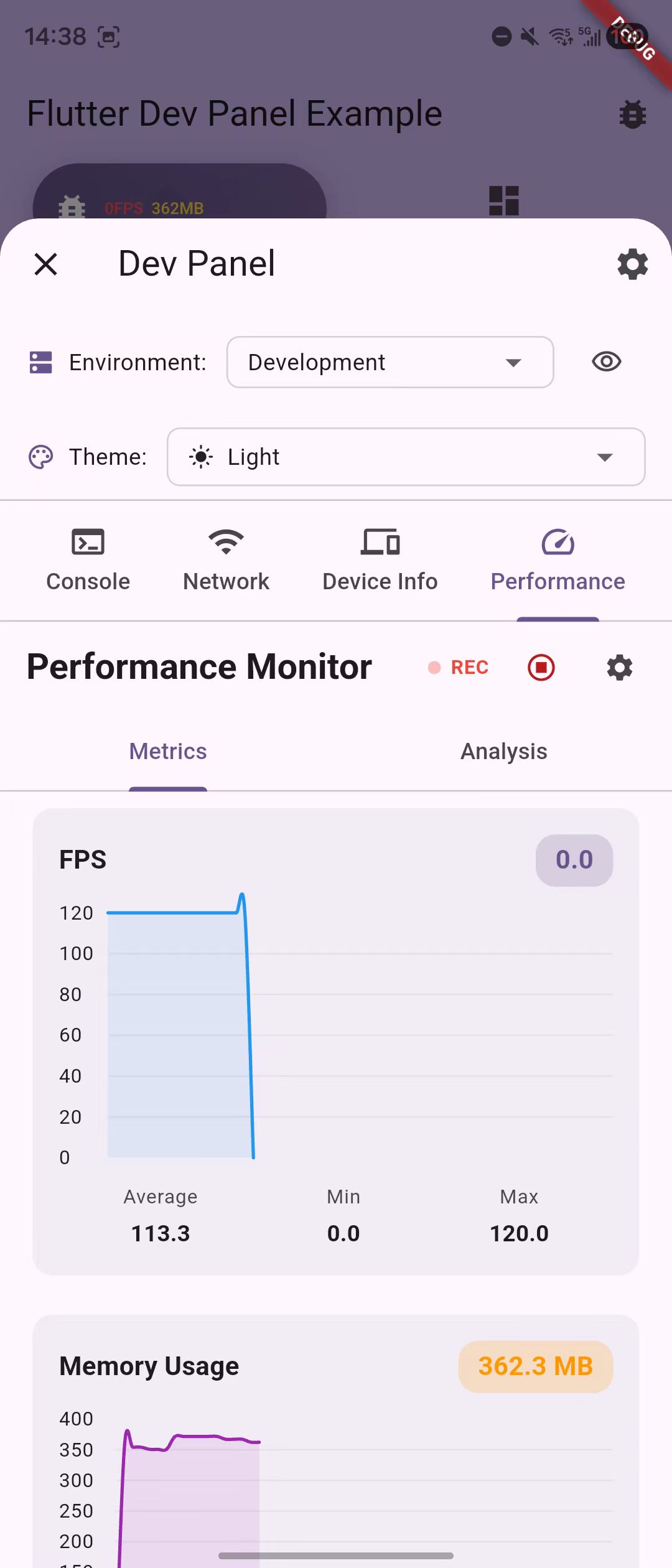Click the debug bug icon in app bar
Image resolution: width=672 pixels, height=1568 pixels.
[x=632, y=114]
